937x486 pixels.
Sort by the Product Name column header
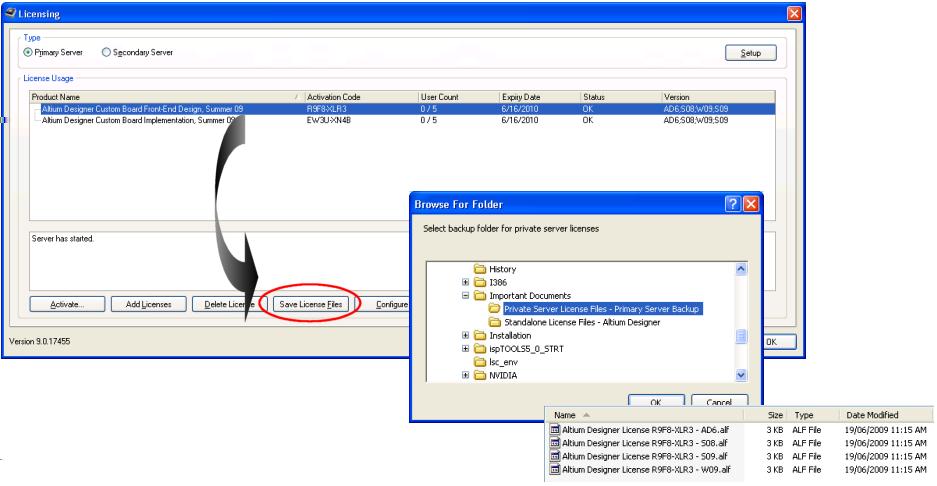[167, 97]
